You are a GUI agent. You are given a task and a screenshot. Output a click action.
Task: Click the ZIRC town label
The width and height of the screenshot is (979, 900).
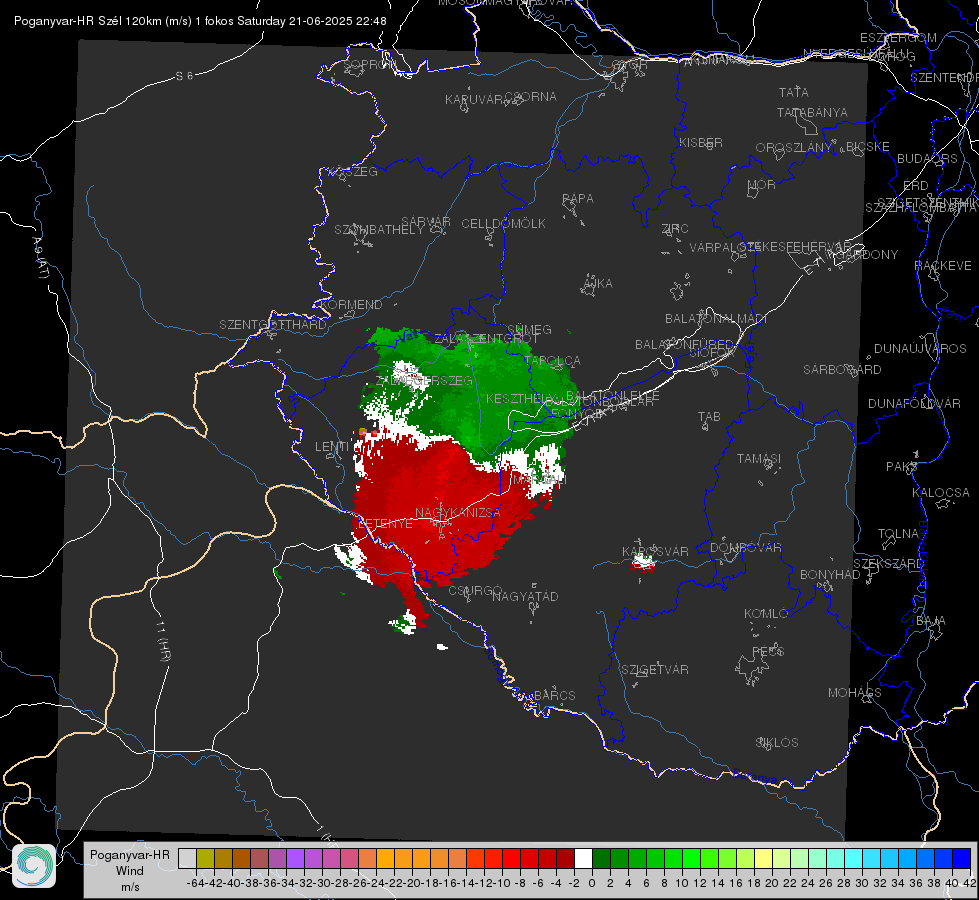(x=674, y=229)
